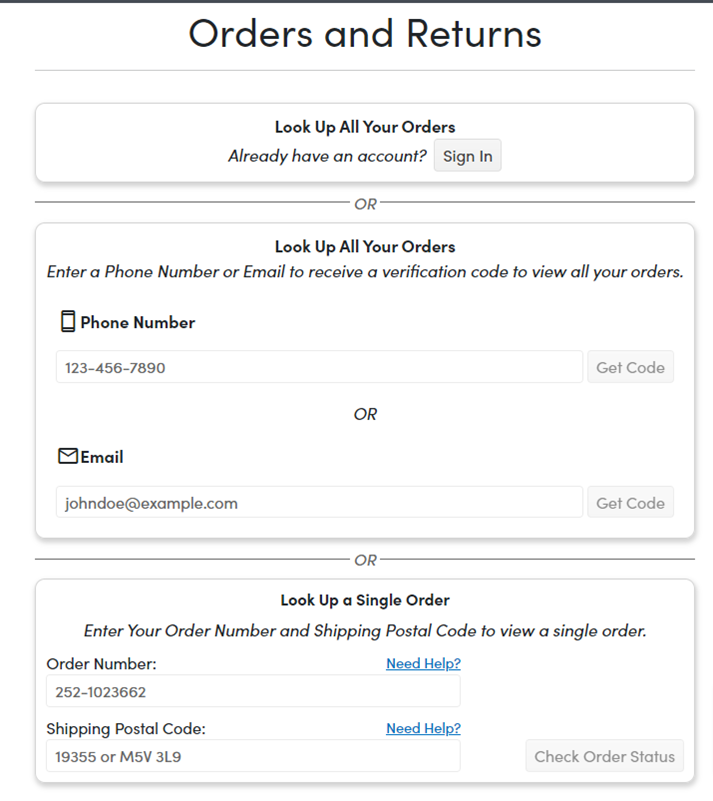Viewport: 713px width, 801px height.
Task: Focus the Shipping Postal Code input field
Action: [x=253, y=757]
